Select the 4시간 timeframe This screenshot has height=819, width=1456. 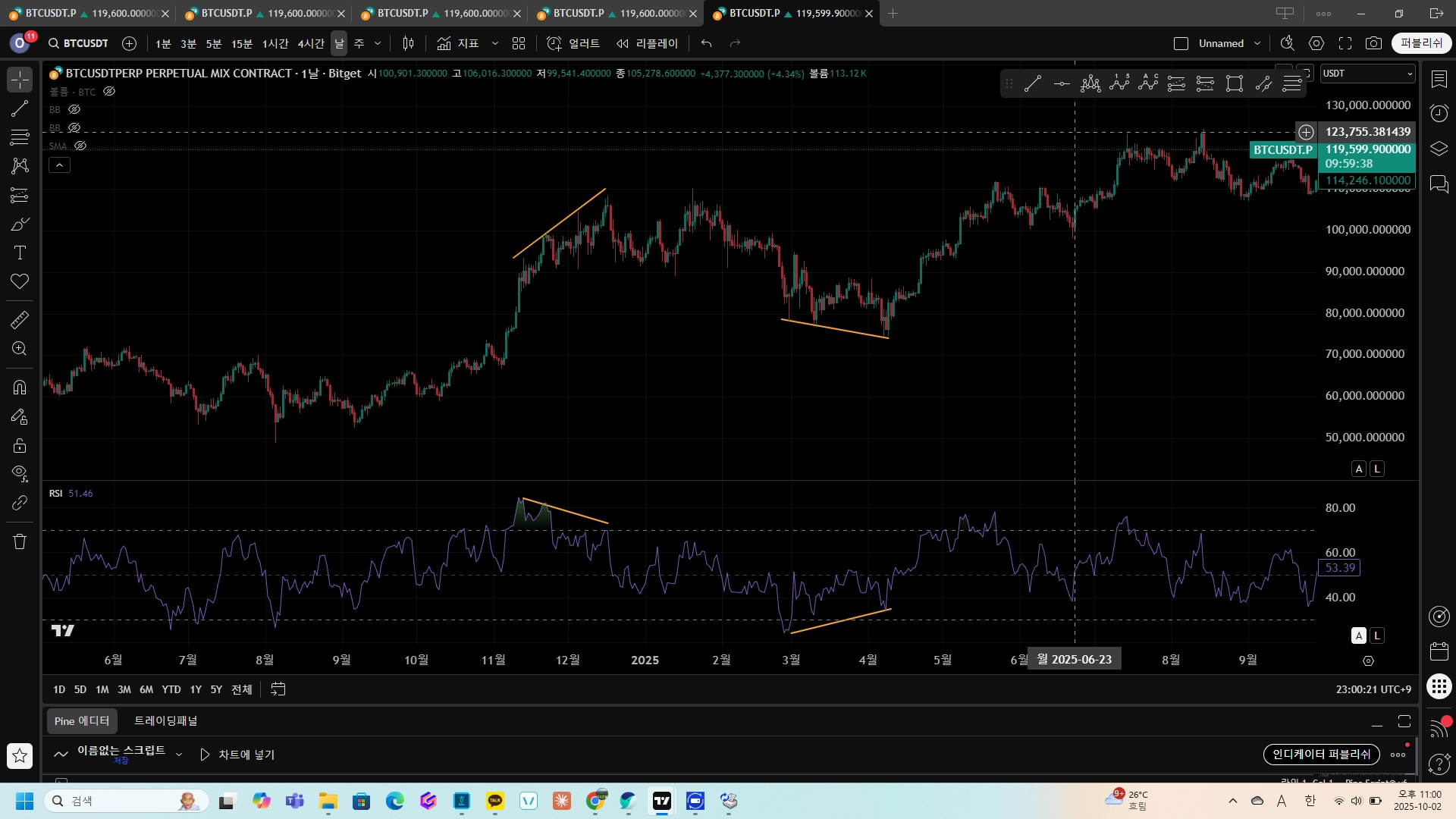tap(310, 43)
